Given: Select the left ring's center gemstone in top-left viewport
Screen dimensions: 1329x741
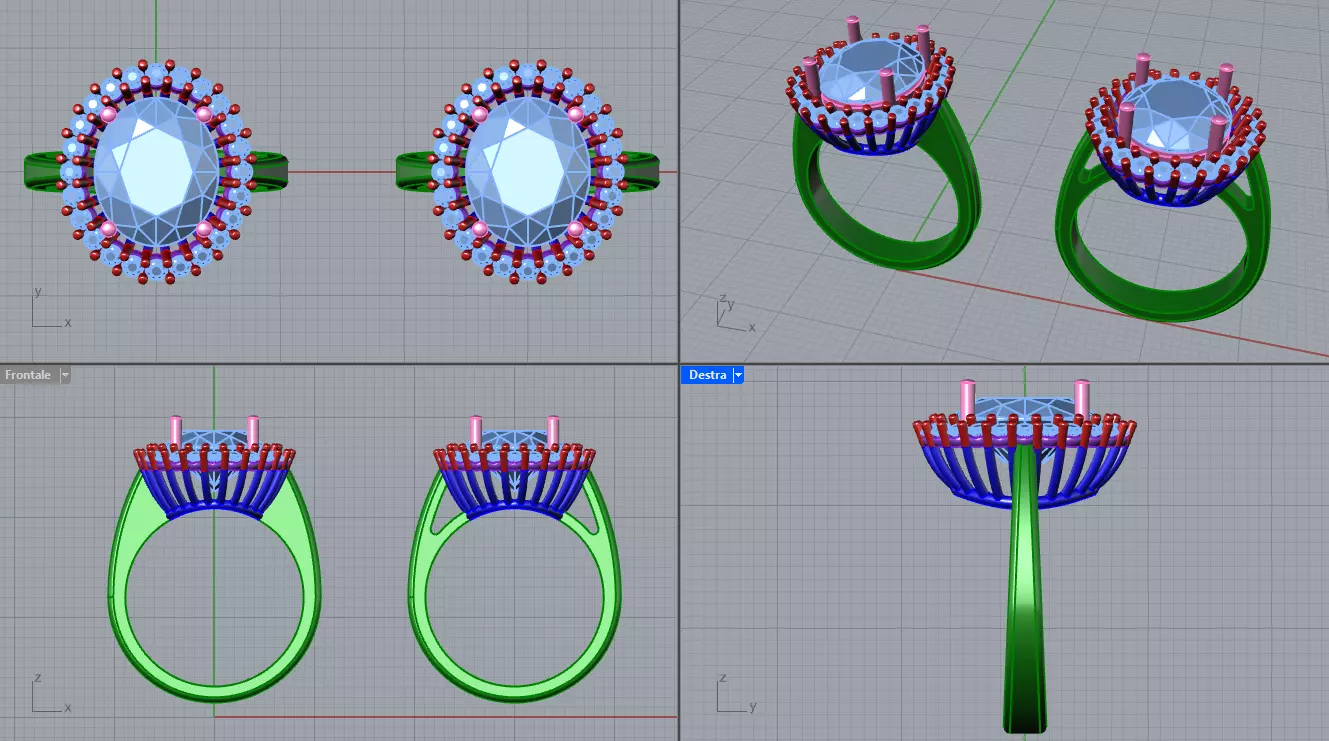Looking at the screenshot, I should pos(155,170).
